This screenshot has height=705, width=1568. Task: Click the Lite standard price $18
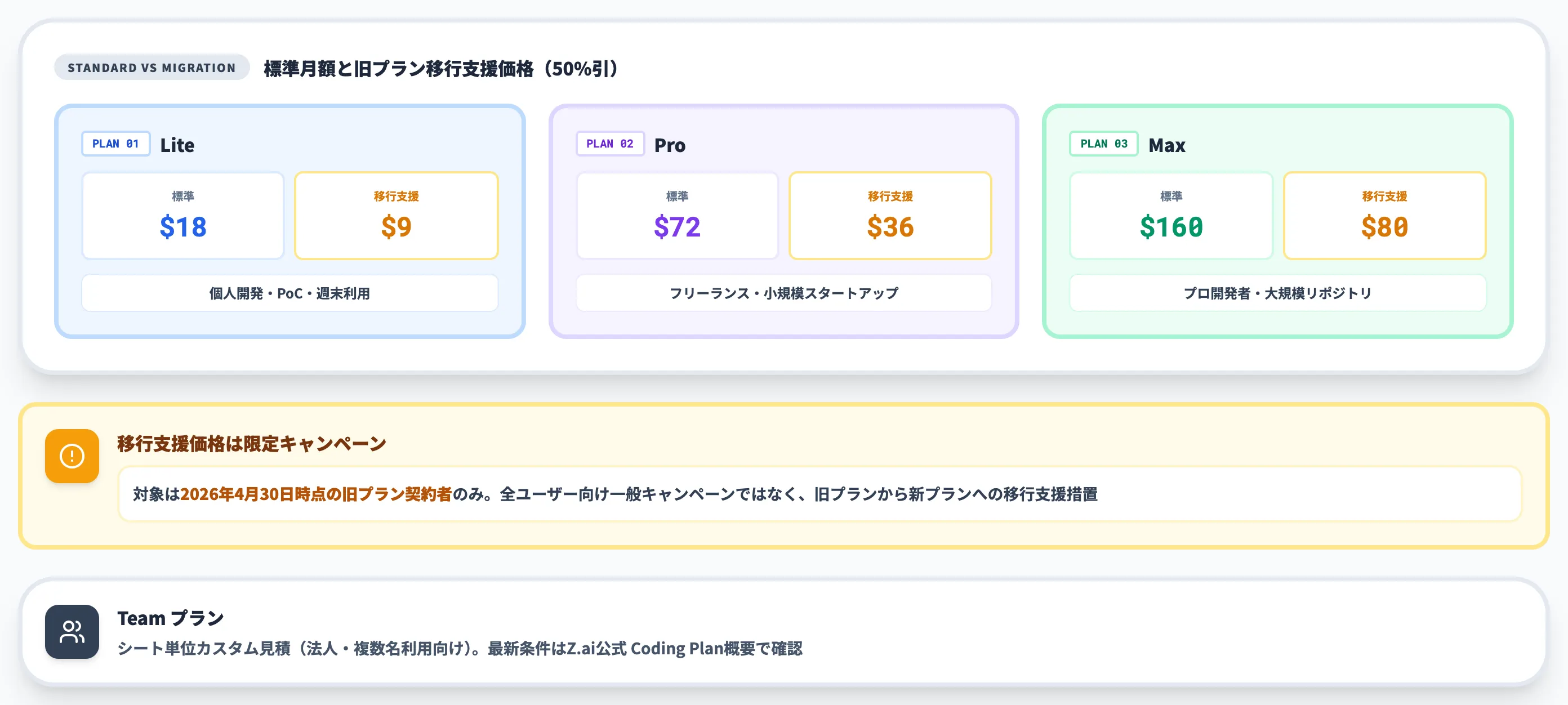click(x=182, y=227)
